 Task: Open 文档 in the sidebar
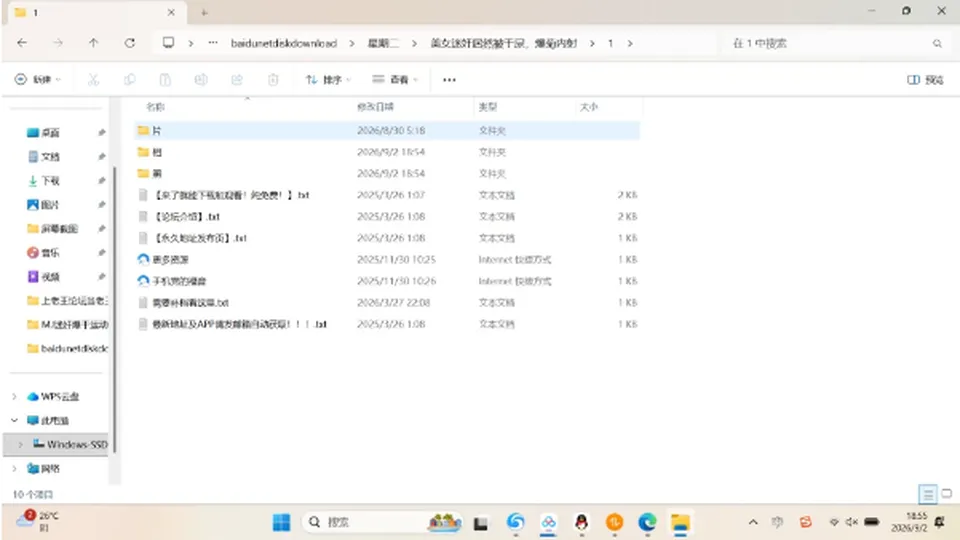[50, 157]
